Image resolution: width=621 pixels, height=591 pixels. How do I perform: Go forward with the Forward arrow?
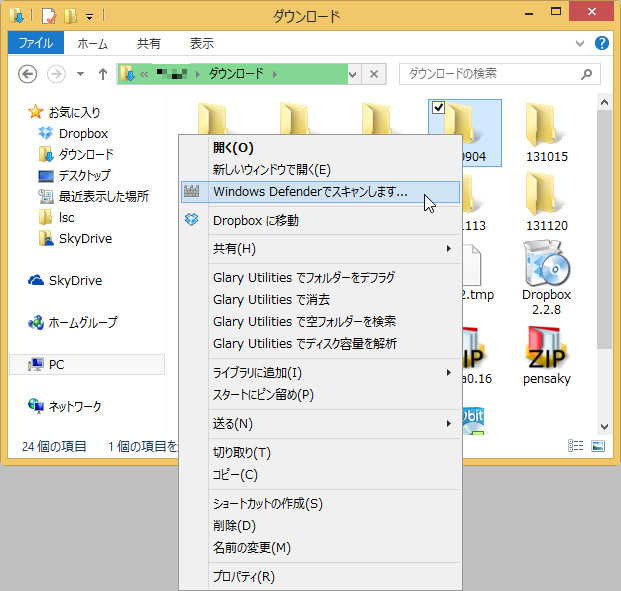tap(56, 74)
